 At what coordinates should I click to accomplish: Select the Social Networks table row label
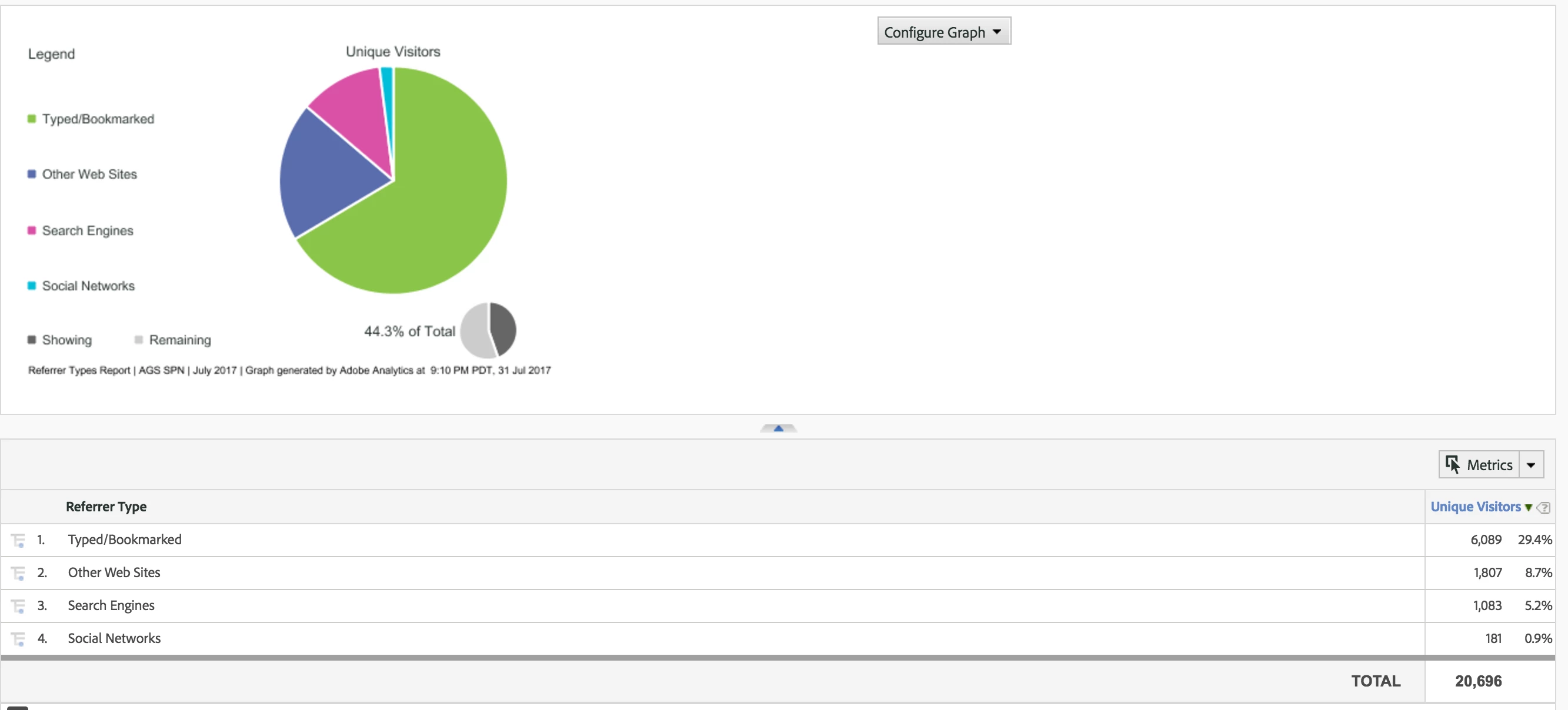click(x=114, y=638)
